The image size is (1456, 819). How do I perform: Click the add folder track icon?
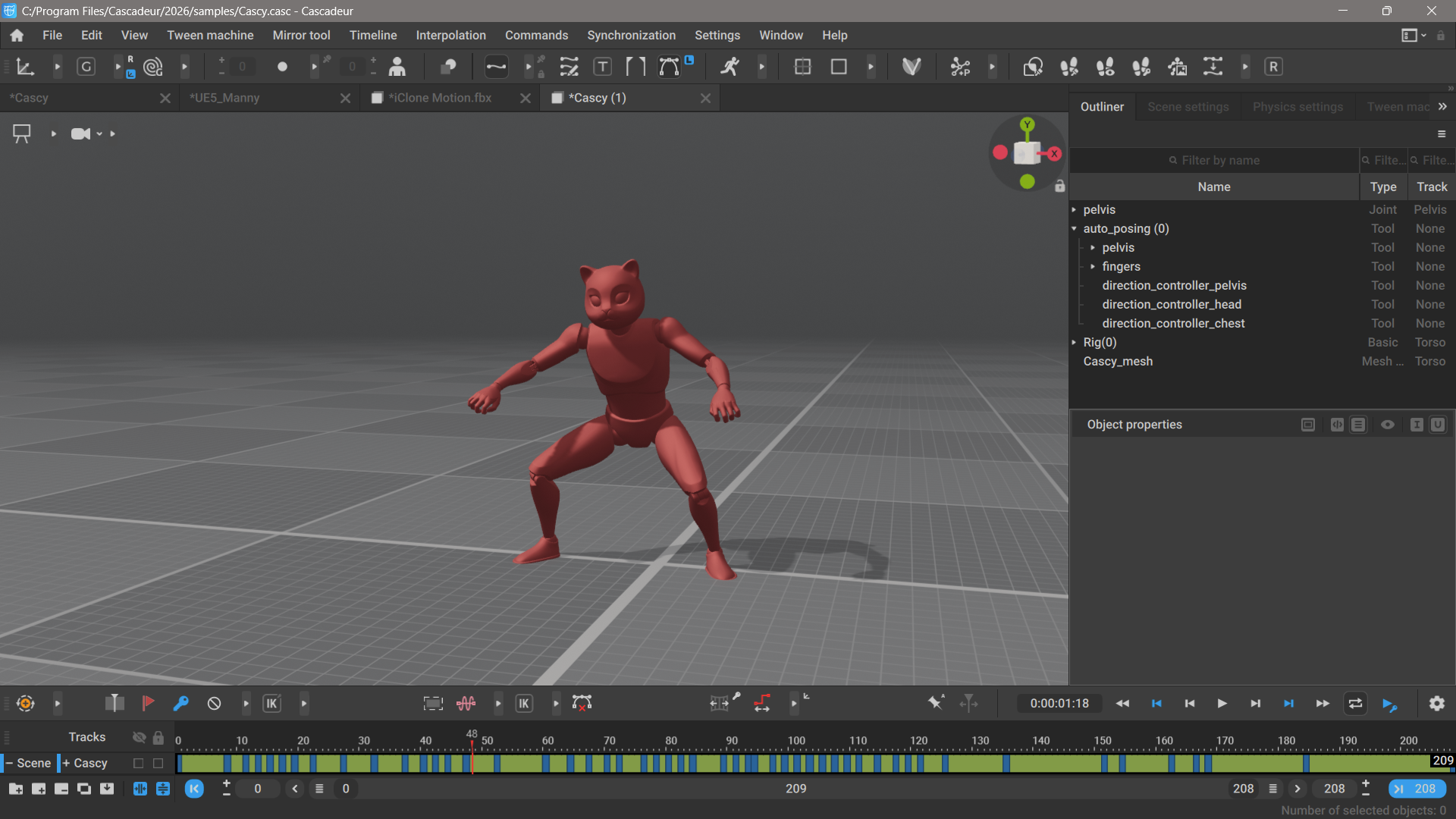click(16, 789)
